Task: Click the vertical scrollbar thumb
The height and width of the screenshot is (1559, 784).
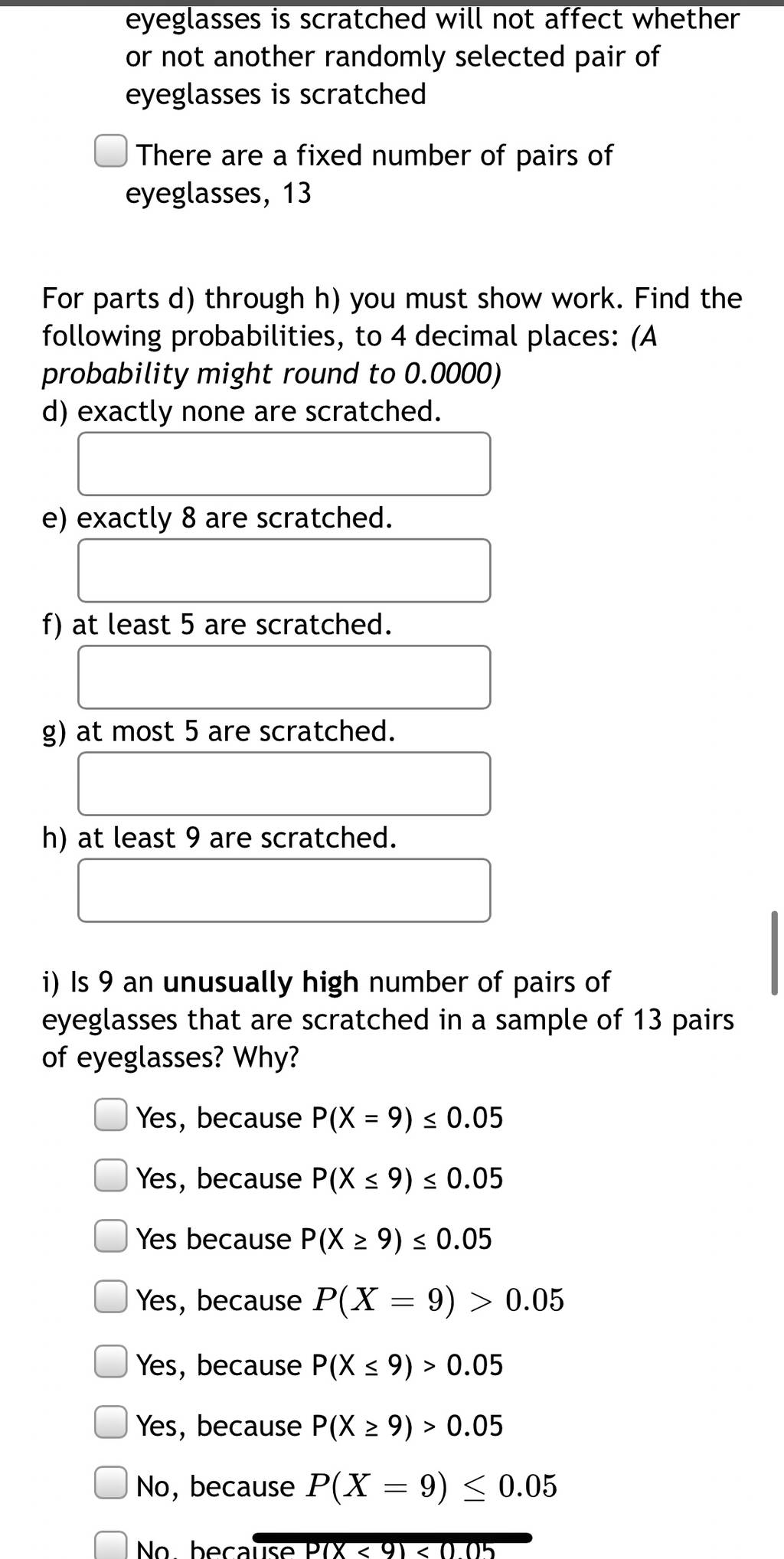Action: (x=774, y=953)
